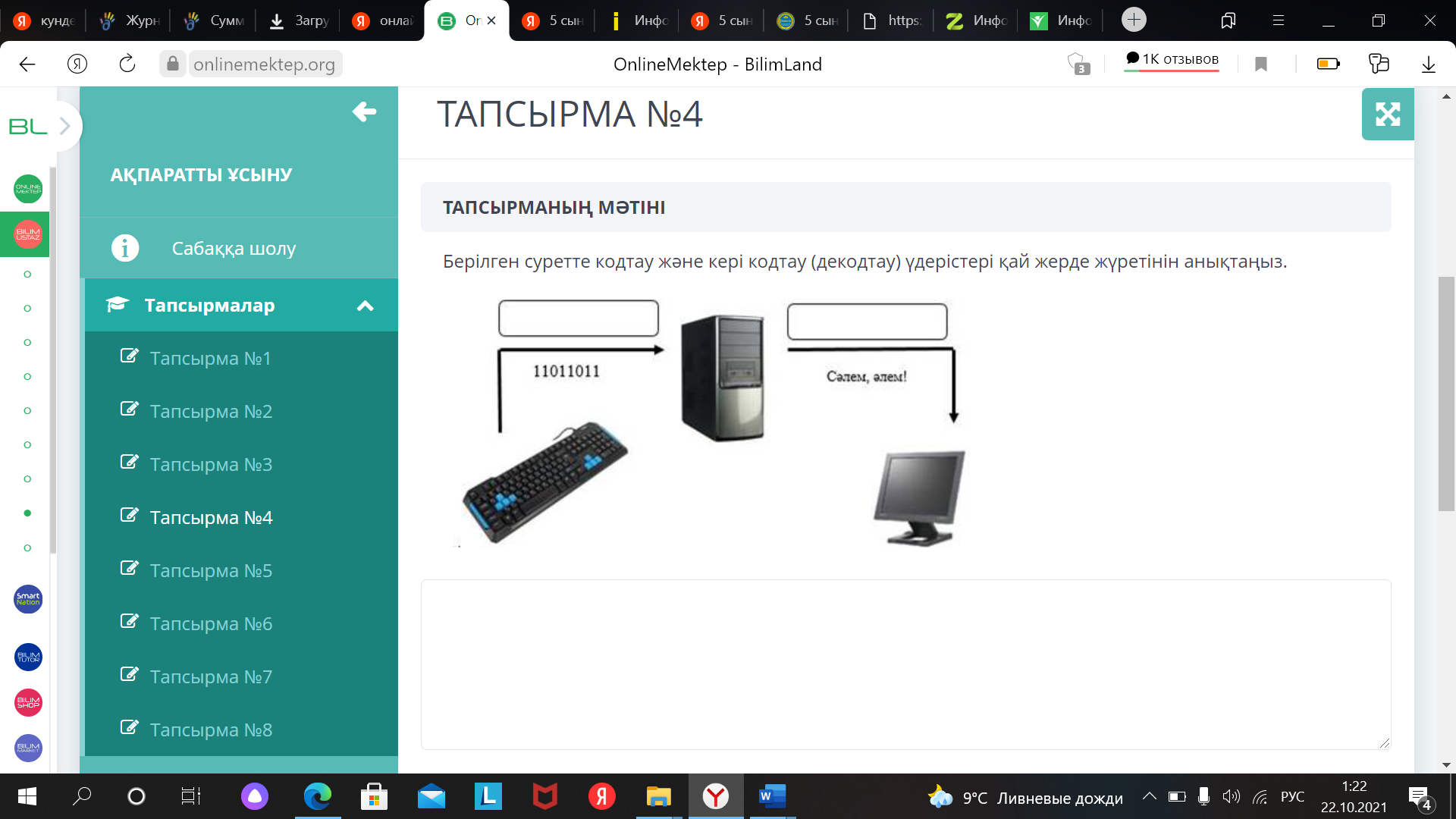Open Тапсырма №5 in task list
1456x819 pixels.
point(210,570)
